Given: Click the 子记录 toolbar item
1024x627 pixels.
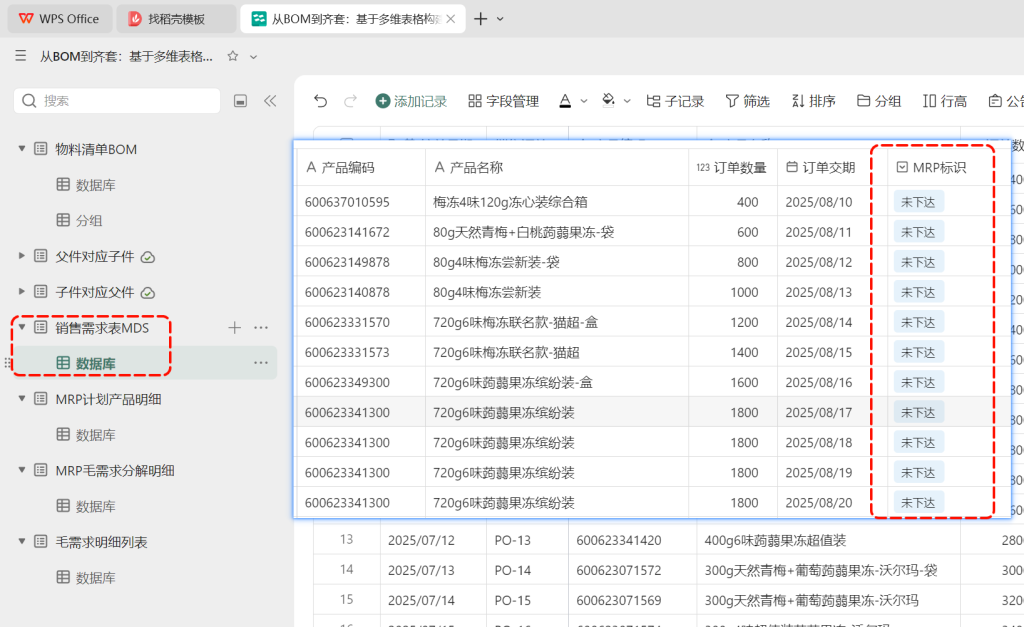Looking at the screenshot, I should pyautogui.click(x=675, y=101).
